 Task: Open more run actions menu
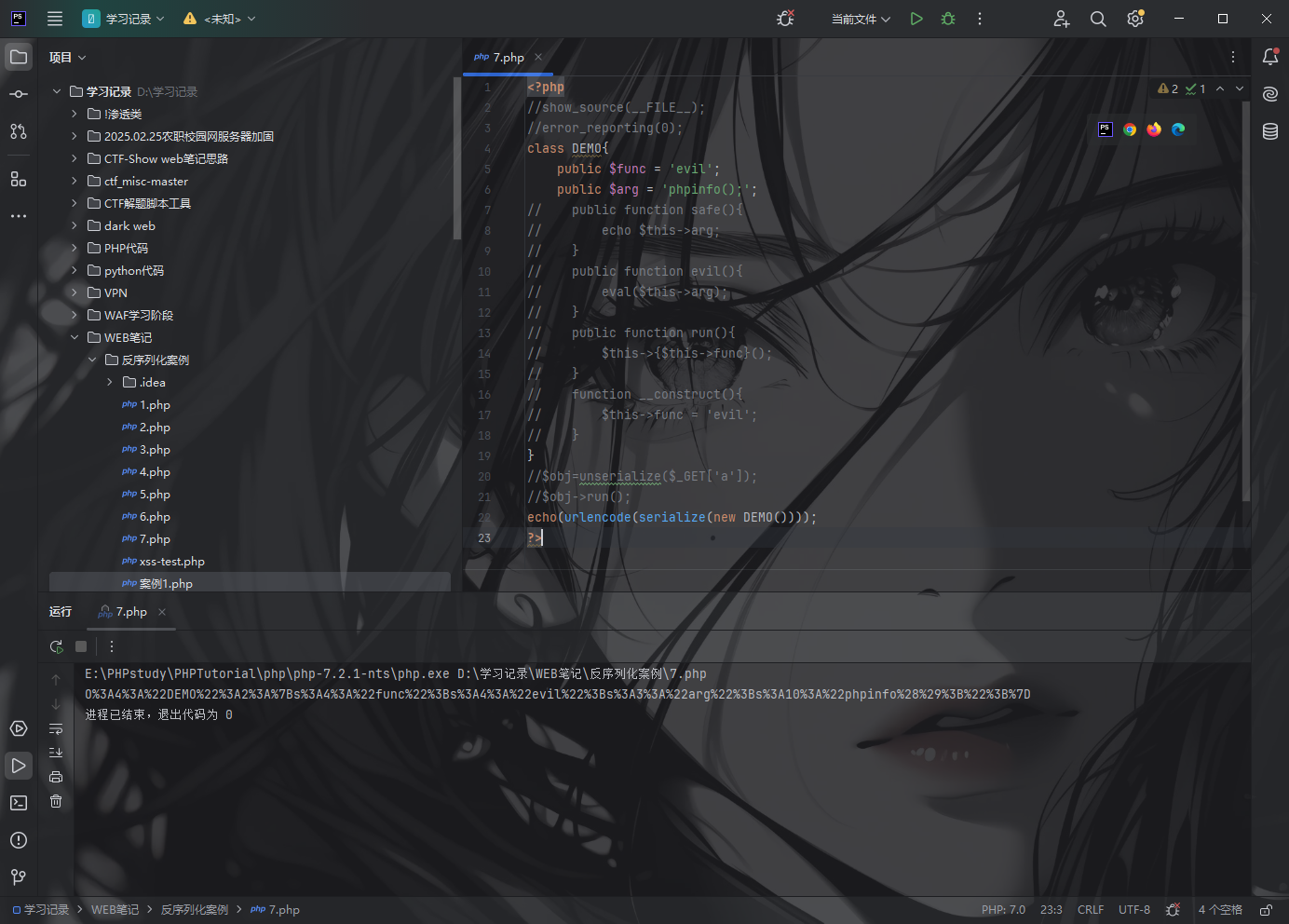[980, 19]
